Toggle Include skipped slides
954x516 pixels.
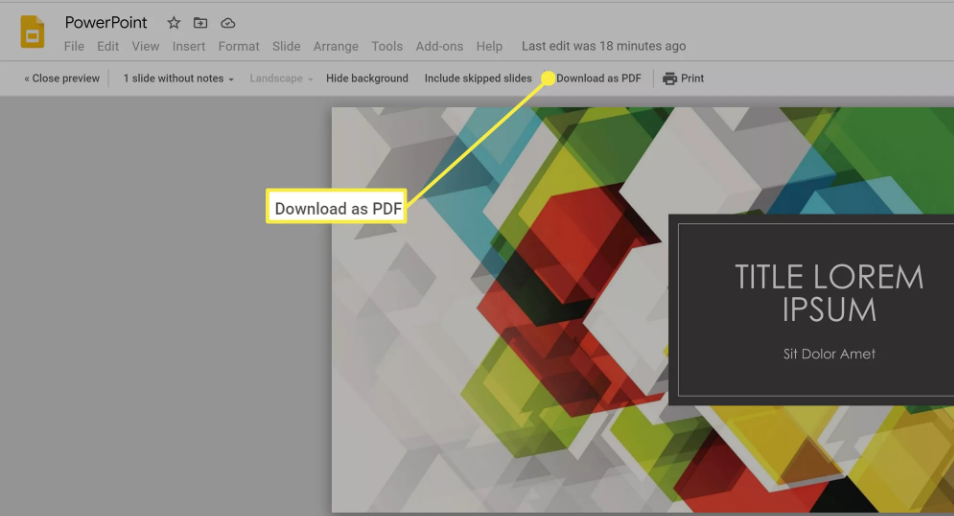pyautogui.click(x=478, y=78)
